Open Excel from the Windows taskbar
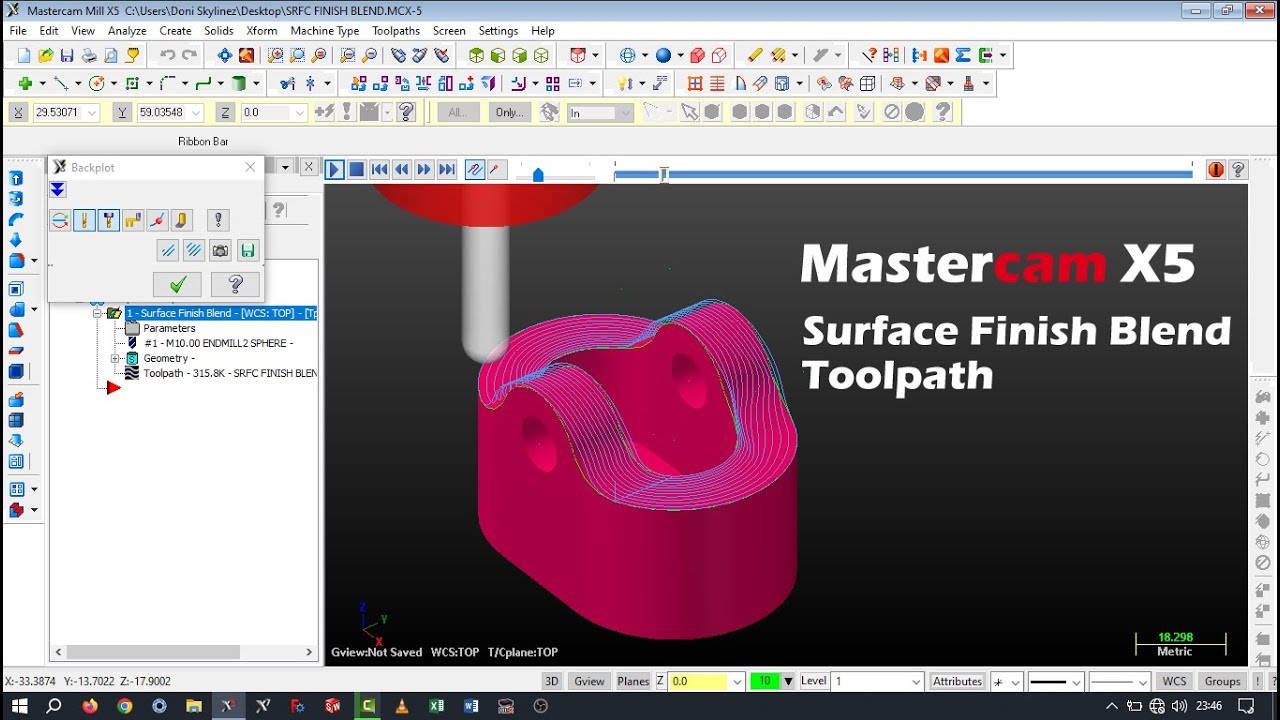 click(x=437, y=706)
